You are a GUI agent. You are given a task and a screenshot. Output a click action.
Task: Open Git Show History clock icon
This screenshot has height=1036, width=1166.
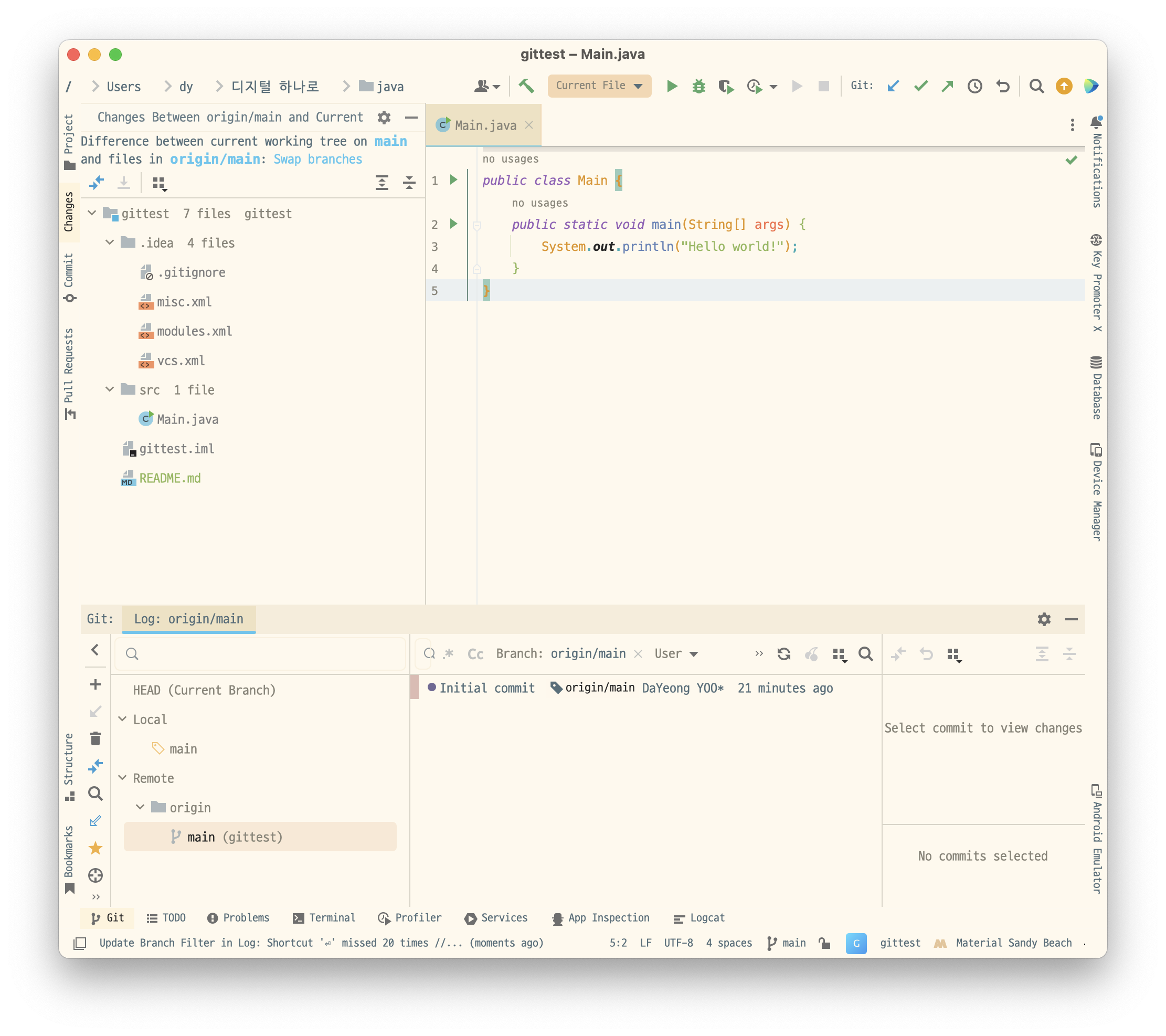point(975,86)
